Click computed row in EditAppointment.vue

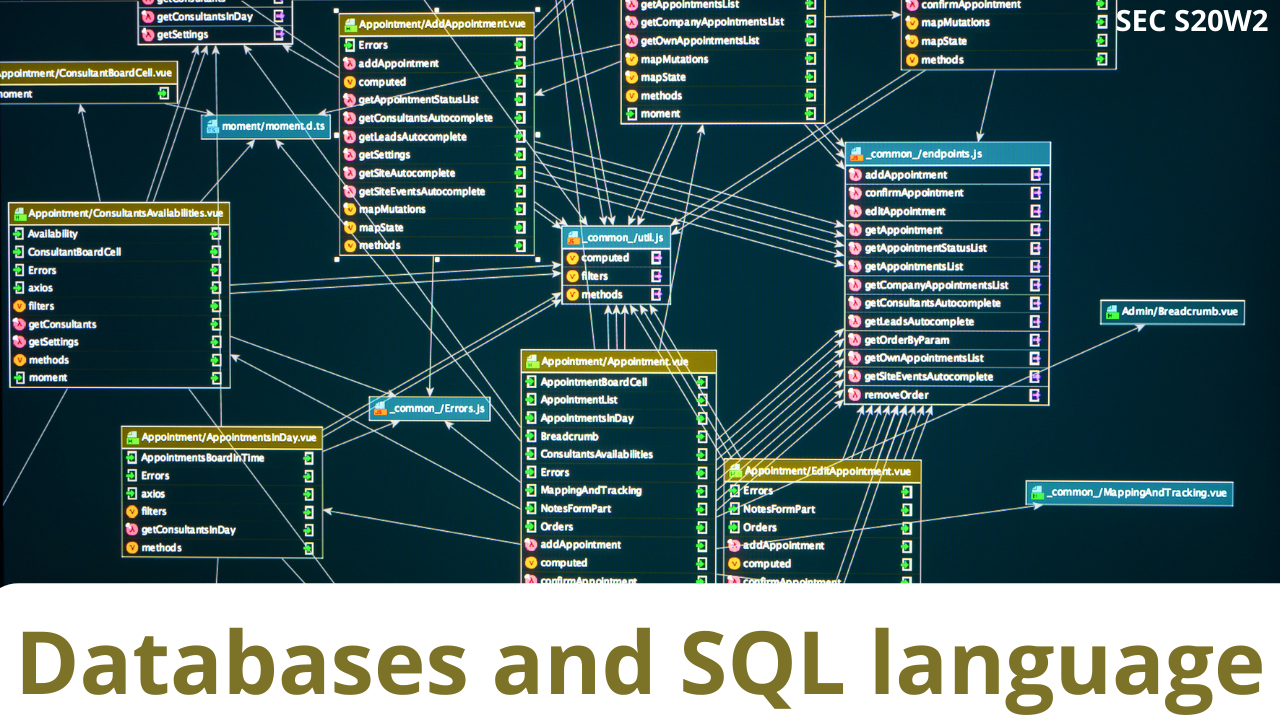pyautogui.click(x=822, y=563)
